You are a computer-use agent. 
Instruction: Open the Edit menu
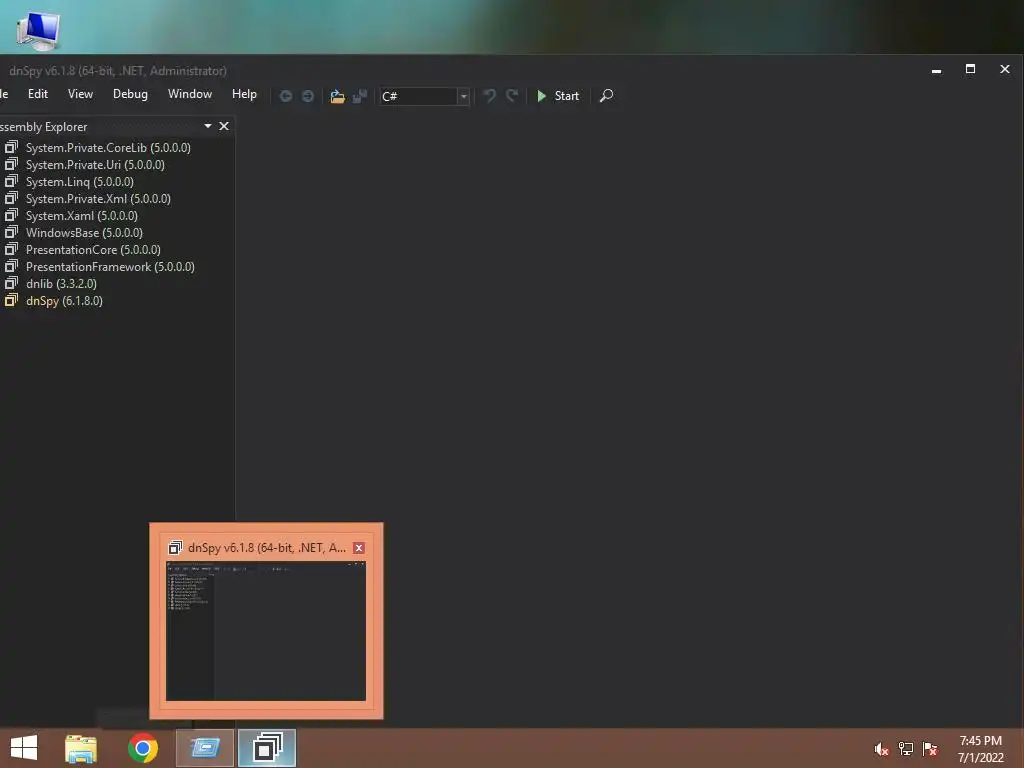[x=38, y=94]
